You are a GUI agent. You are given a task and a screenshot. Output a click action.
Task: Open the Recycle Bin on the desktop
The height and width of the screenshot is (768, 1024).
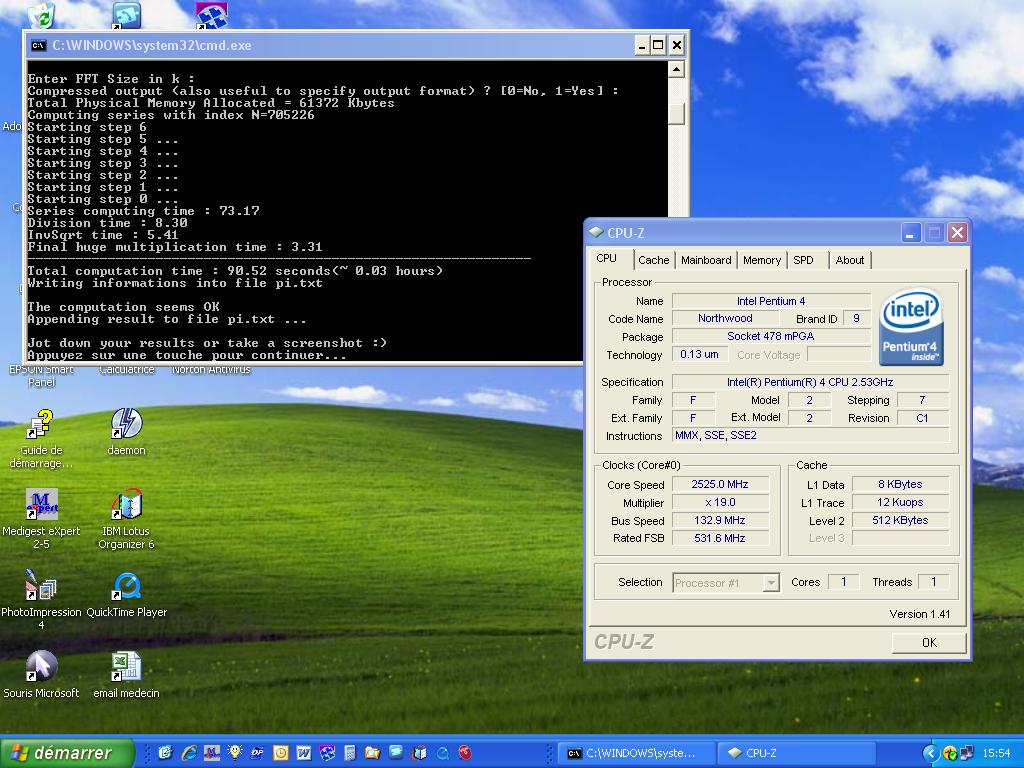(x=42, y=14)
